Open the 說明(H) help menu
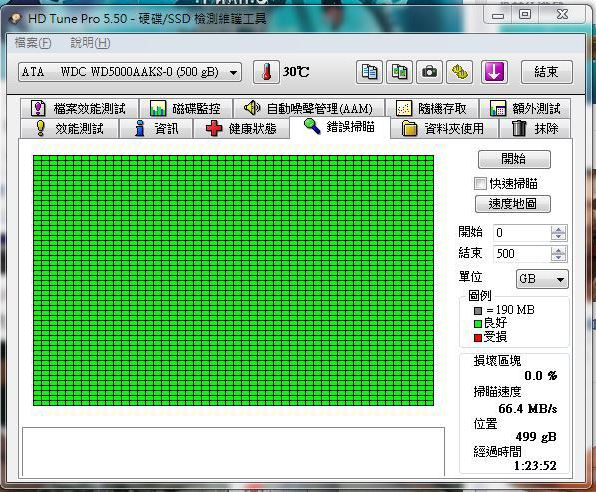This screenshot has width=596, height=492. point(90,43)
